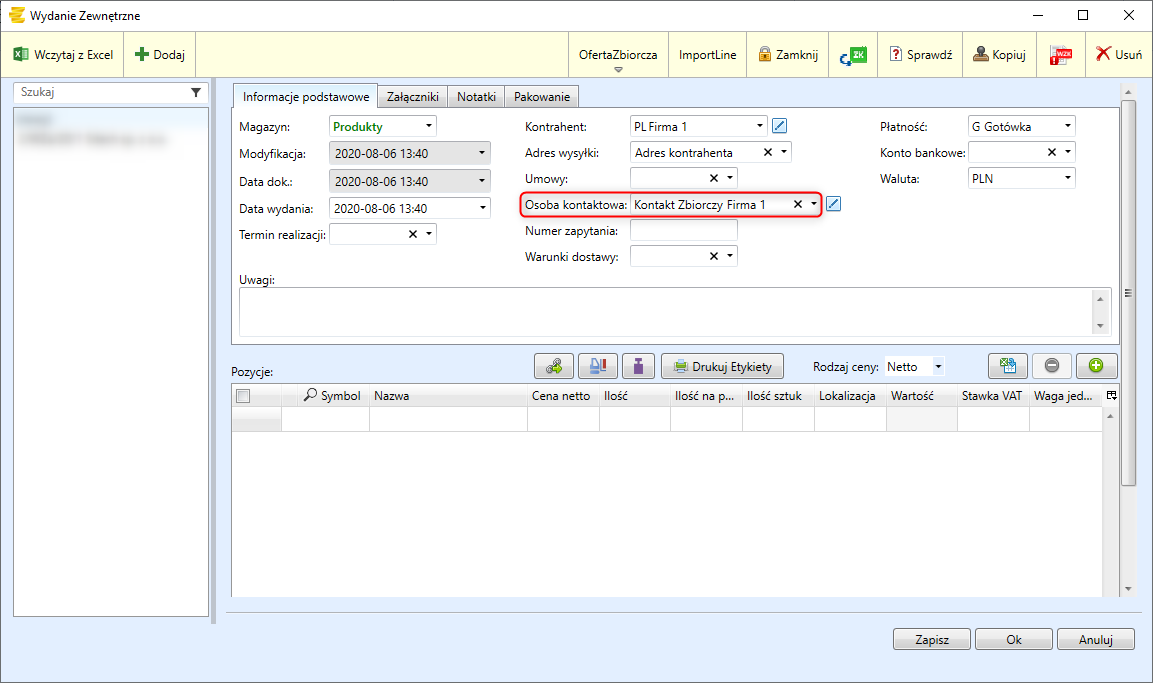Expand the Magazyn dropdown
The width and height of the screenshot is (1153, 683).
click(x=429, y=126)
